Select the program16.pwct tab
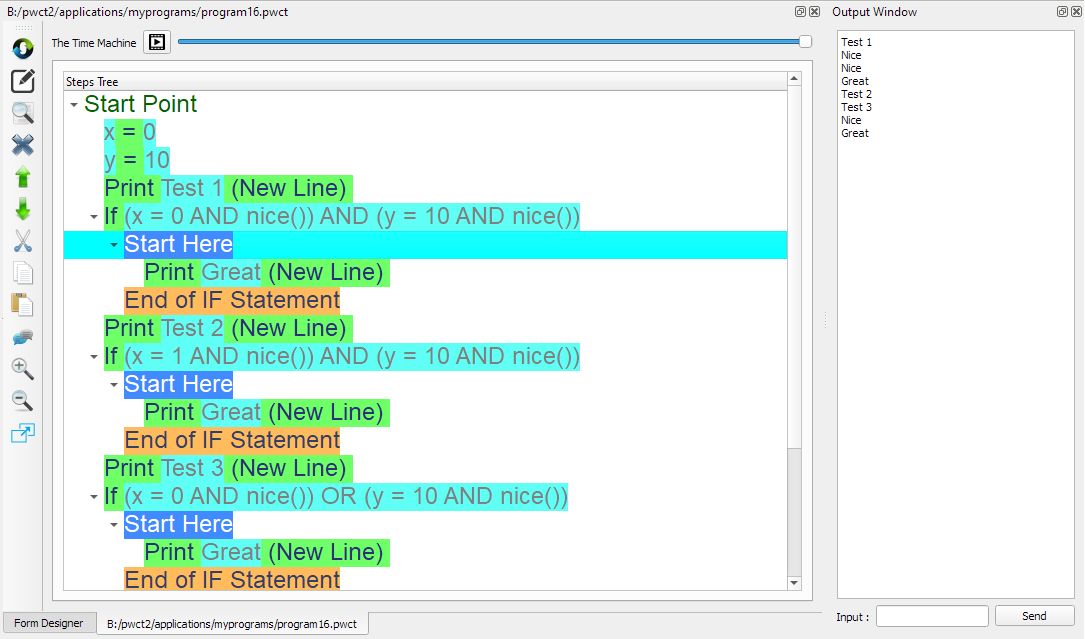 coord(233,623)
